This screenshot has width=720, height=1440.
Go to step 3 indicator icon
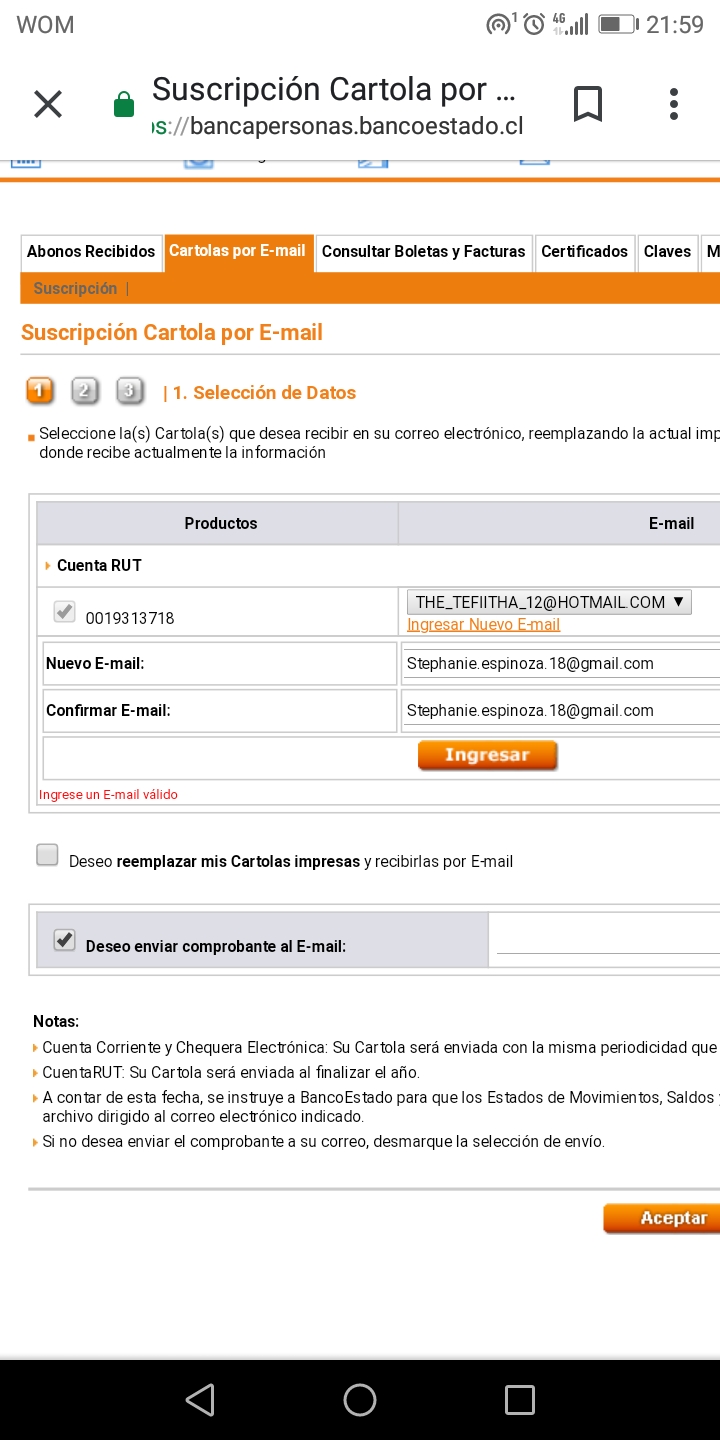(x=130, y=391)
